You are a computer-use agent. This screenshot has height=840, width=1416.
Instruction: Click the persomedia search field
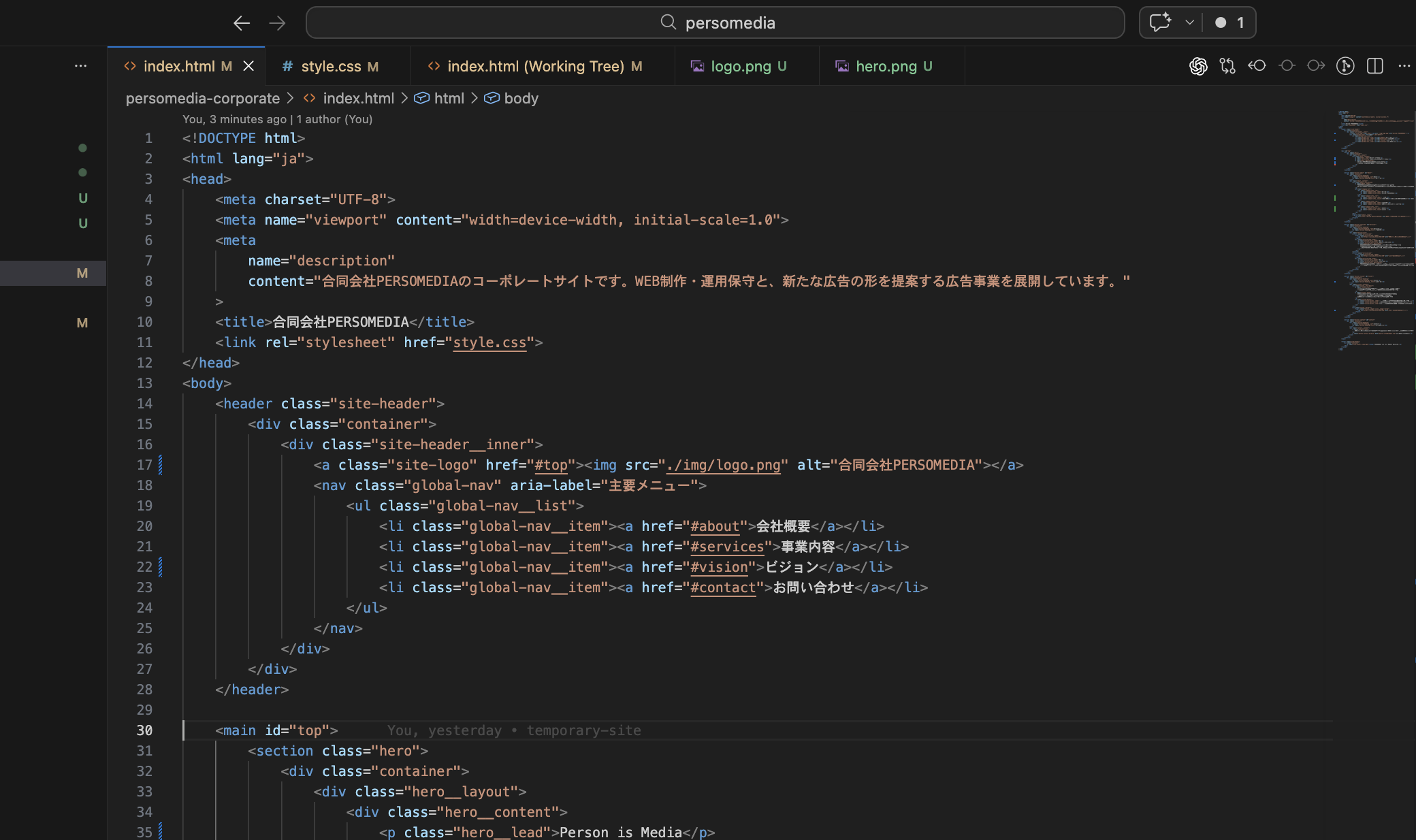(715, 22)
